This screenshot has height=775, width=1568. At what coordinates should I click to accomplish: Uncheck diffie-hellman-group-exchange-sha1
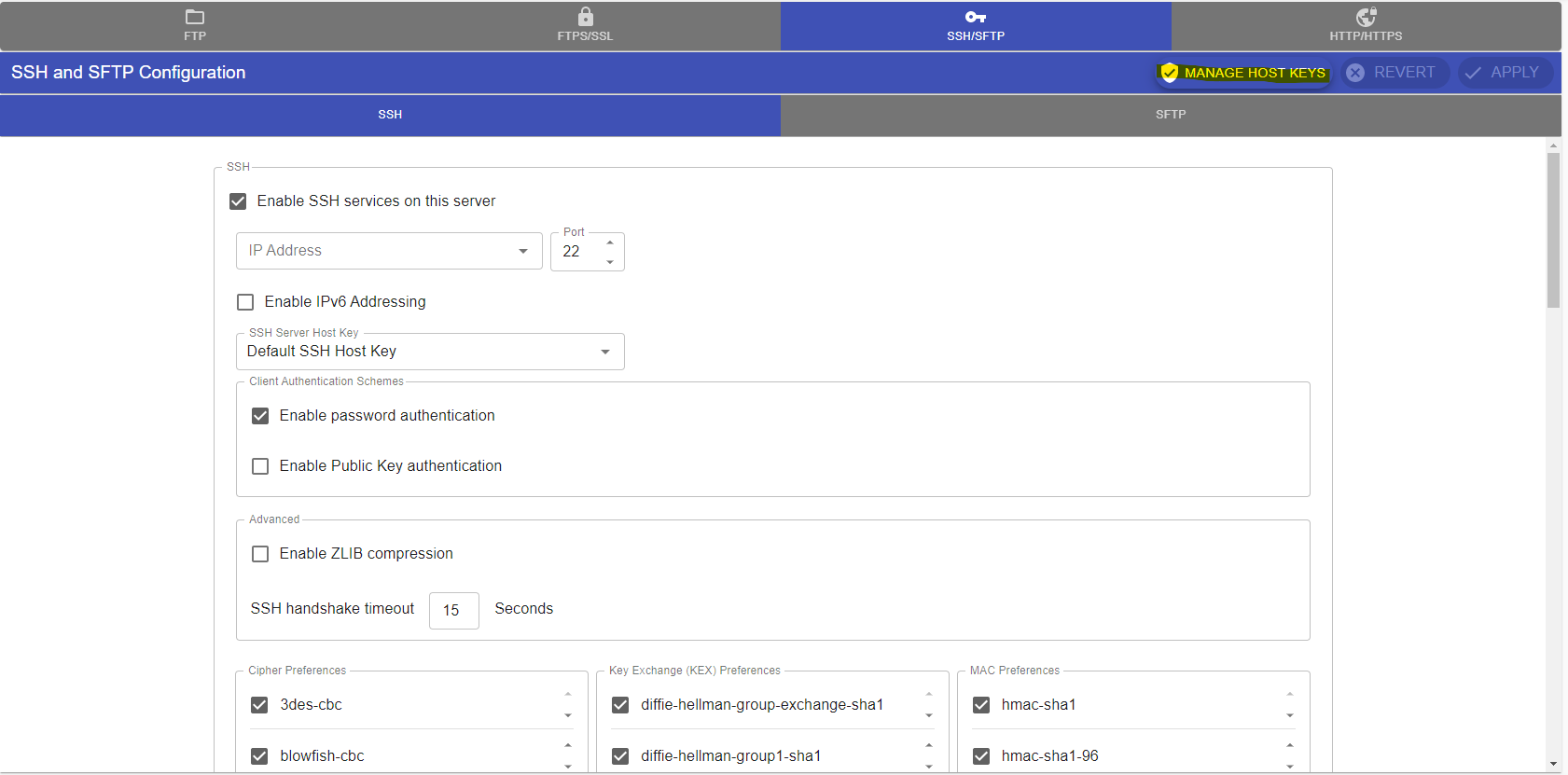(620, 705)
